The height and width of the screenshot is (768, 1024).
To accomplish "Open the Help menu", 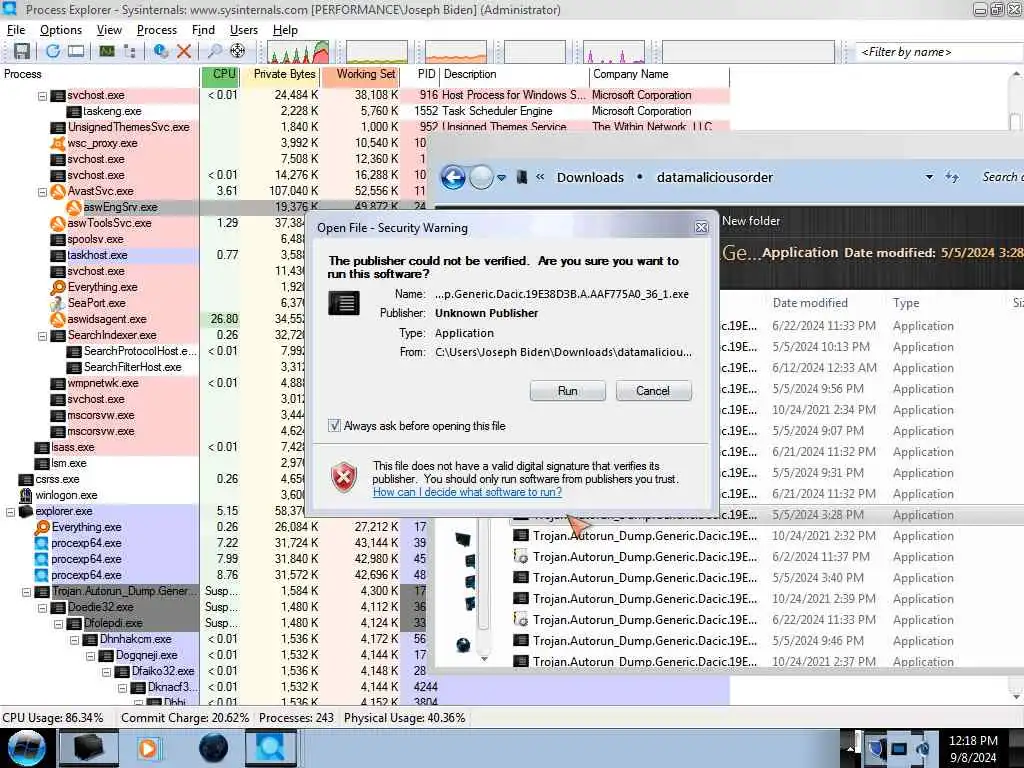I will (285, 30).
